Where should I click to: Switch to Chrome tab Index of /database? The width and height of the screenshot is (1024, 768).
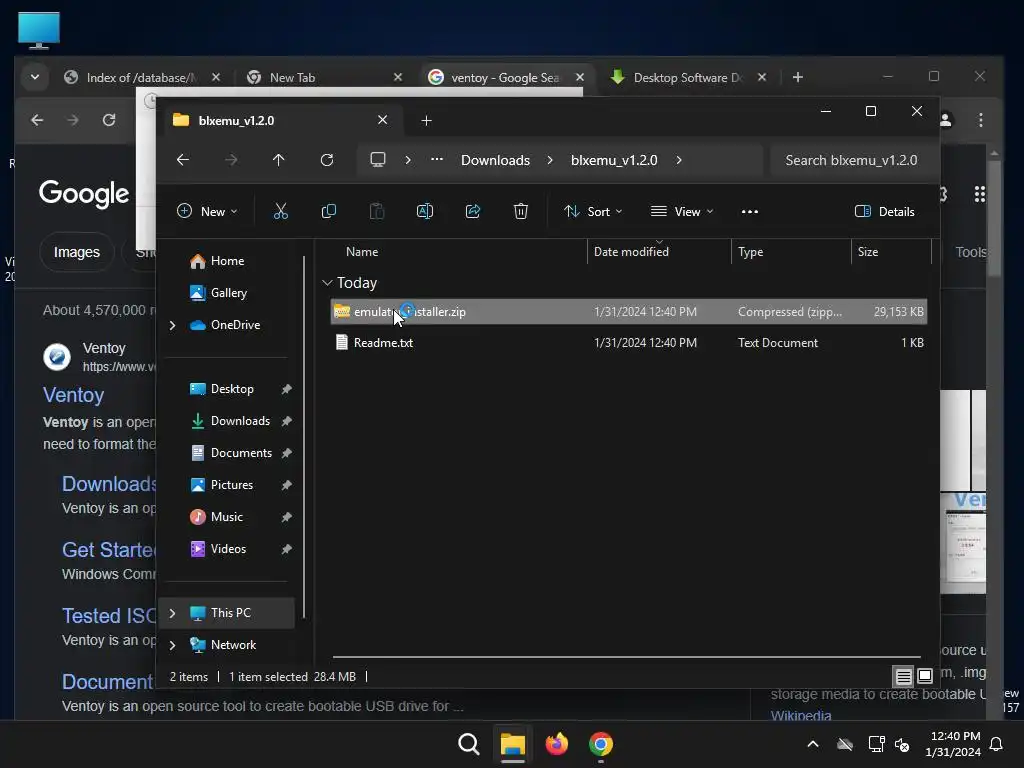point(142,77)
